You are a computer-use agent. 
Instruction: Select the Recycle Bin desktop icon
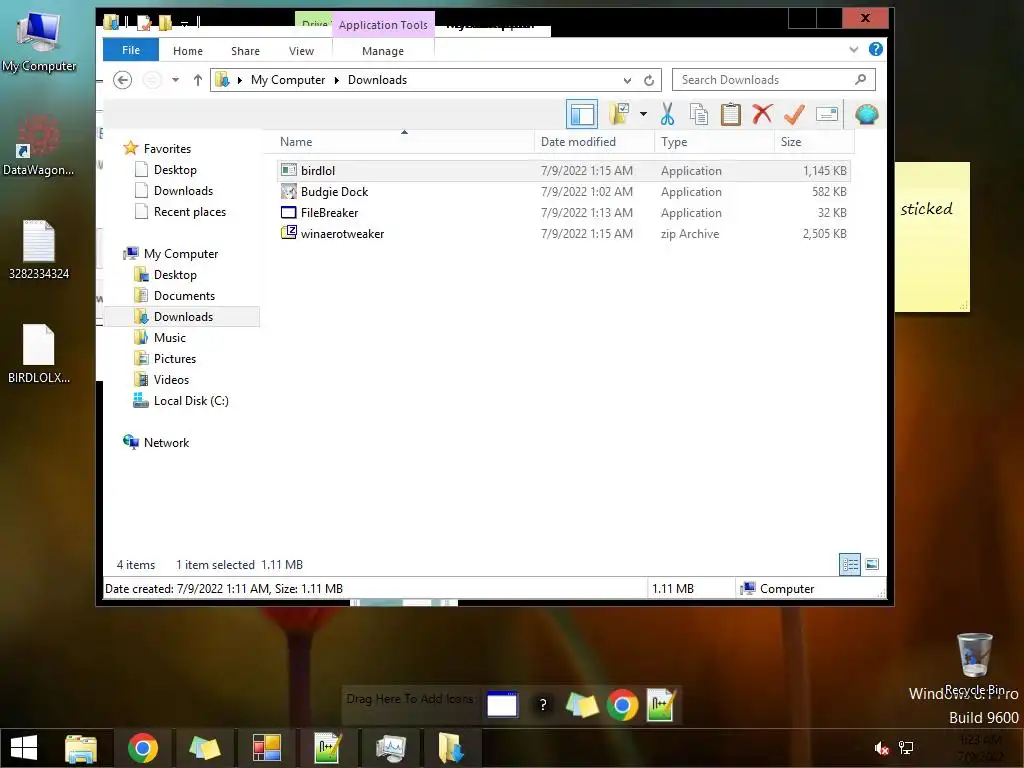click(x=974, y=664)
